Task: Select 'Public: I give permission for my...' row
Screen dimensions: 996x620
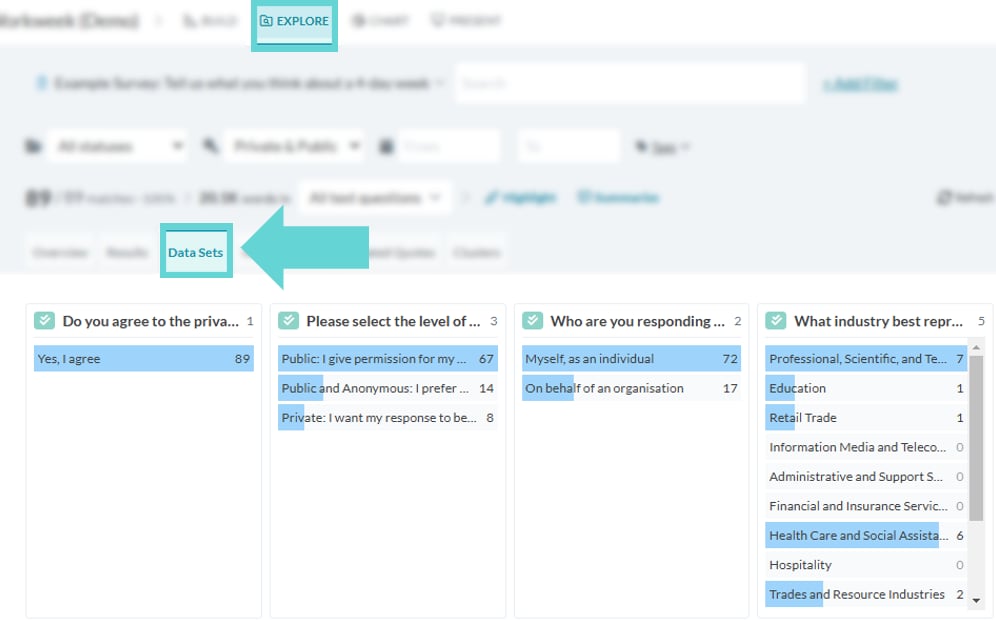Action: (x=387, y=358)
